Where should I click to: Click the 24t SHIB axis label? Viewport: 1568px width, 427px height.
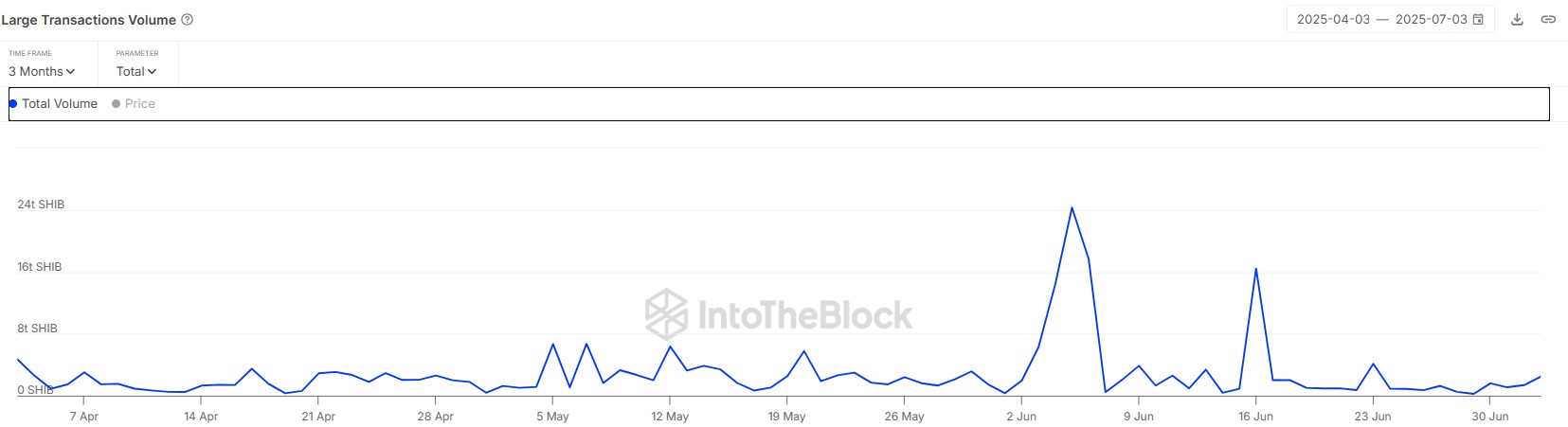[x=41, y=205]
